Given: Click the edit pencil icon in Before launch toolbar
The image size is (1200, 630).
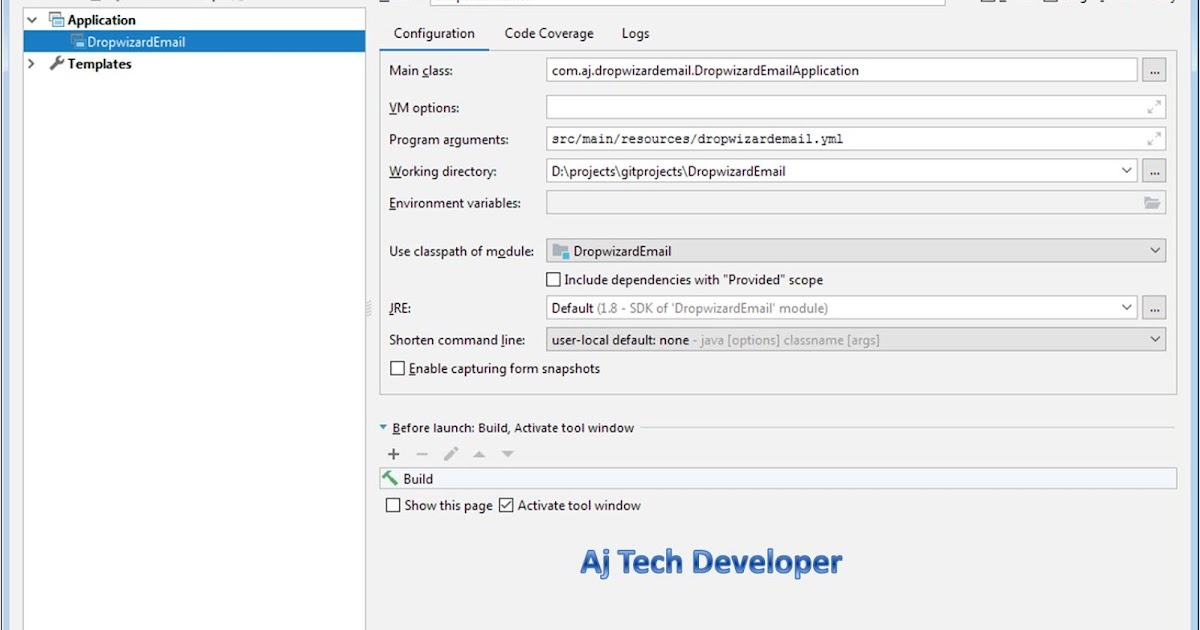Looking at the screenshot, I should tap(450, 453).
